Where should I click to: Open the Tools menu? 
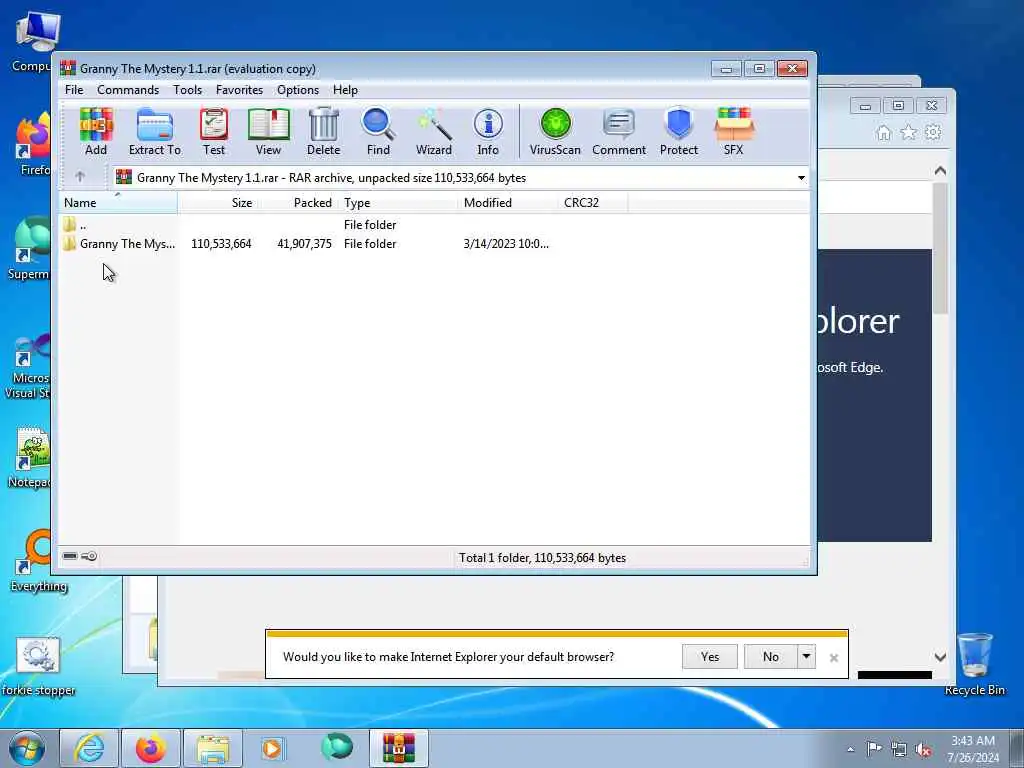(187, 90)
